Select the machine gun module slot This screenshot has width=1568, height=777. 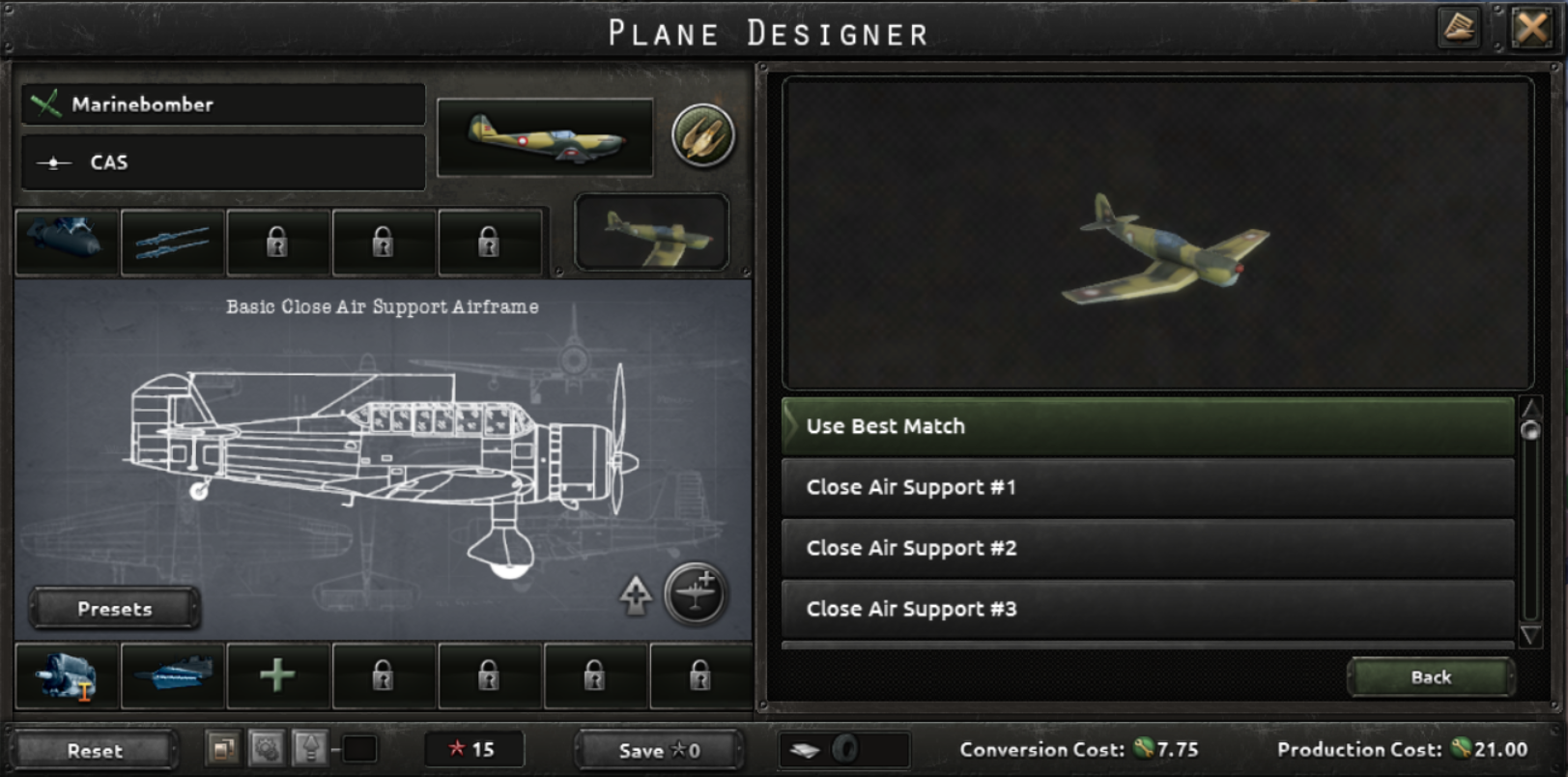point(173,242)
